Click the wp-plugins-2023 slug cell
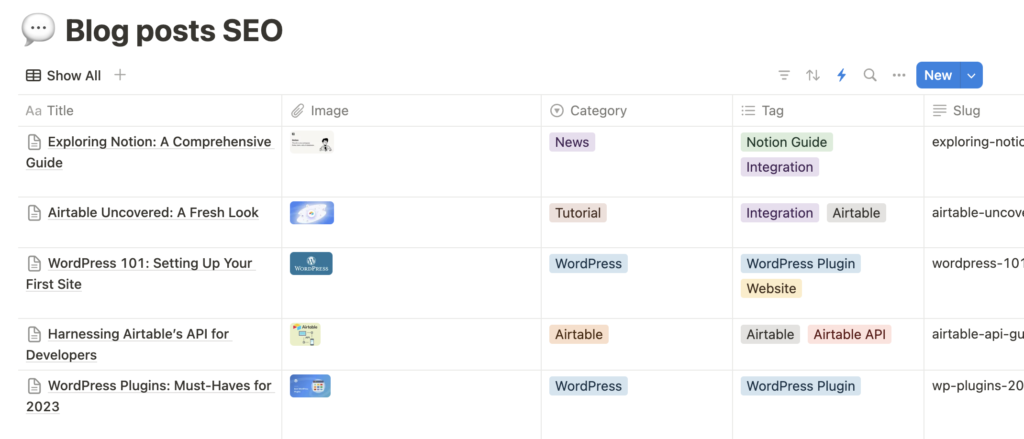The height and width of the screenshot is (439, 1024). (x=974, y=404)
